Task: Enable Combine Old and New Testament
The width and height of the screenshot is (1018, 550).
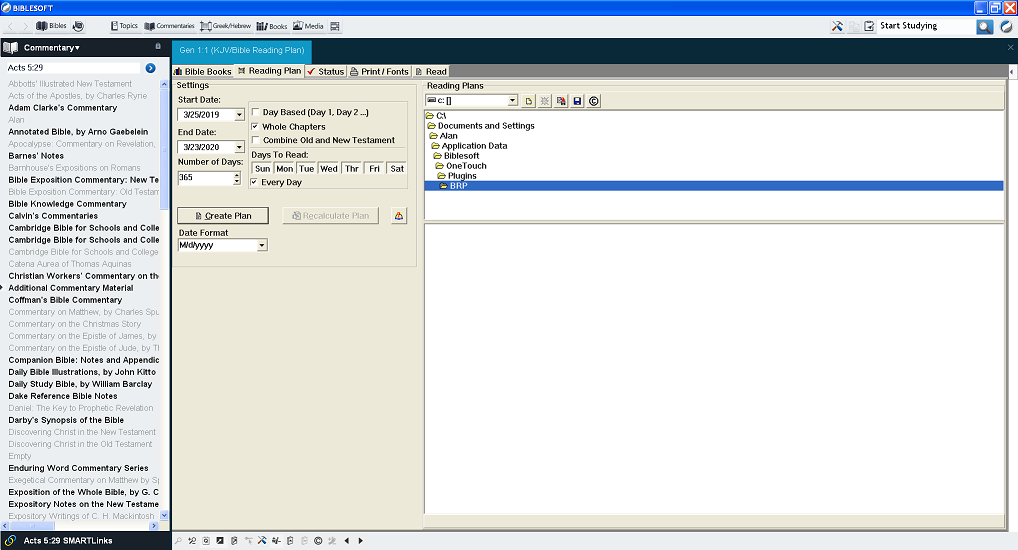Action: 256,140
